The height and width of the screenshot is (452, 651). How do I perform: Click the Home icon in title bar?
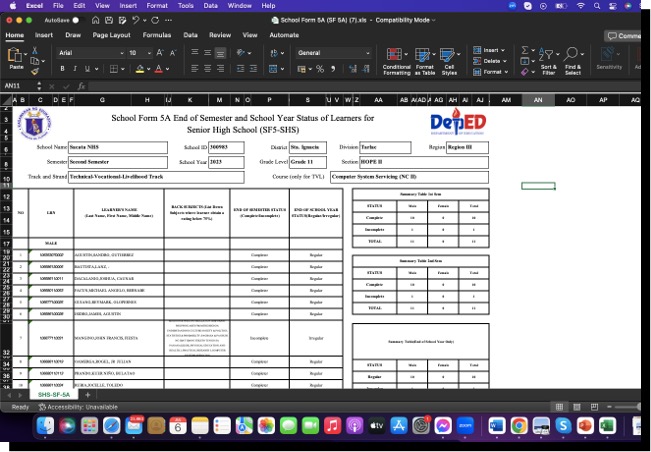point(95,20)
